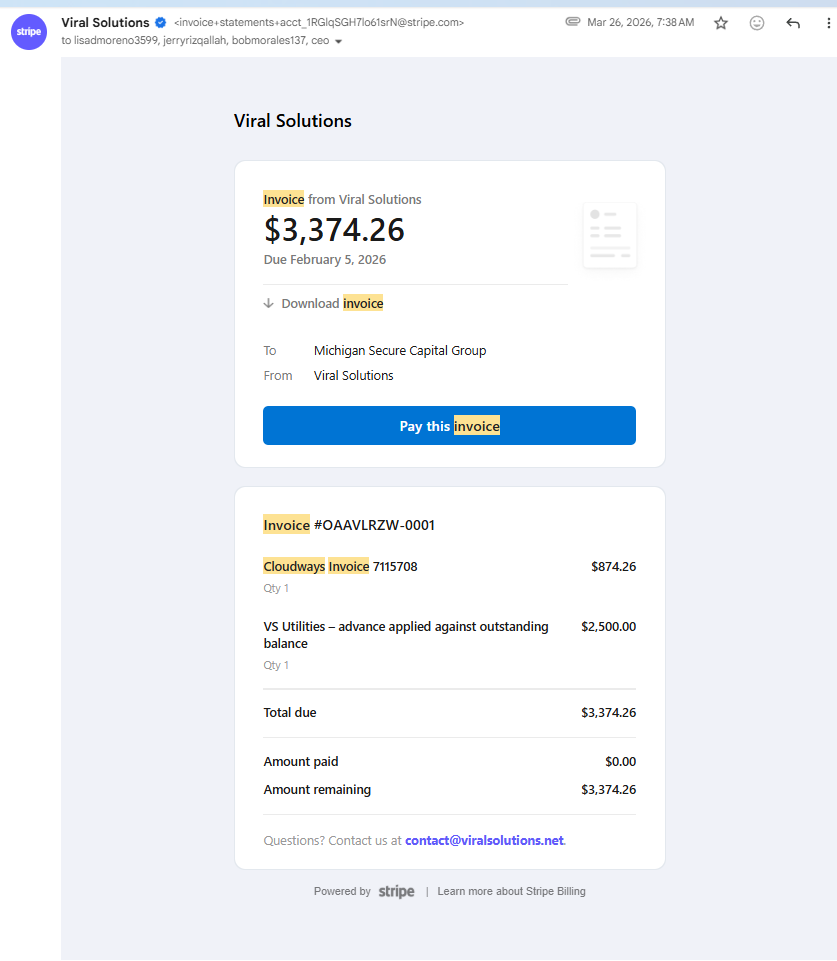The image size is (837, 961).
Task: Click the Pay this invoice button
Action: 449,425
